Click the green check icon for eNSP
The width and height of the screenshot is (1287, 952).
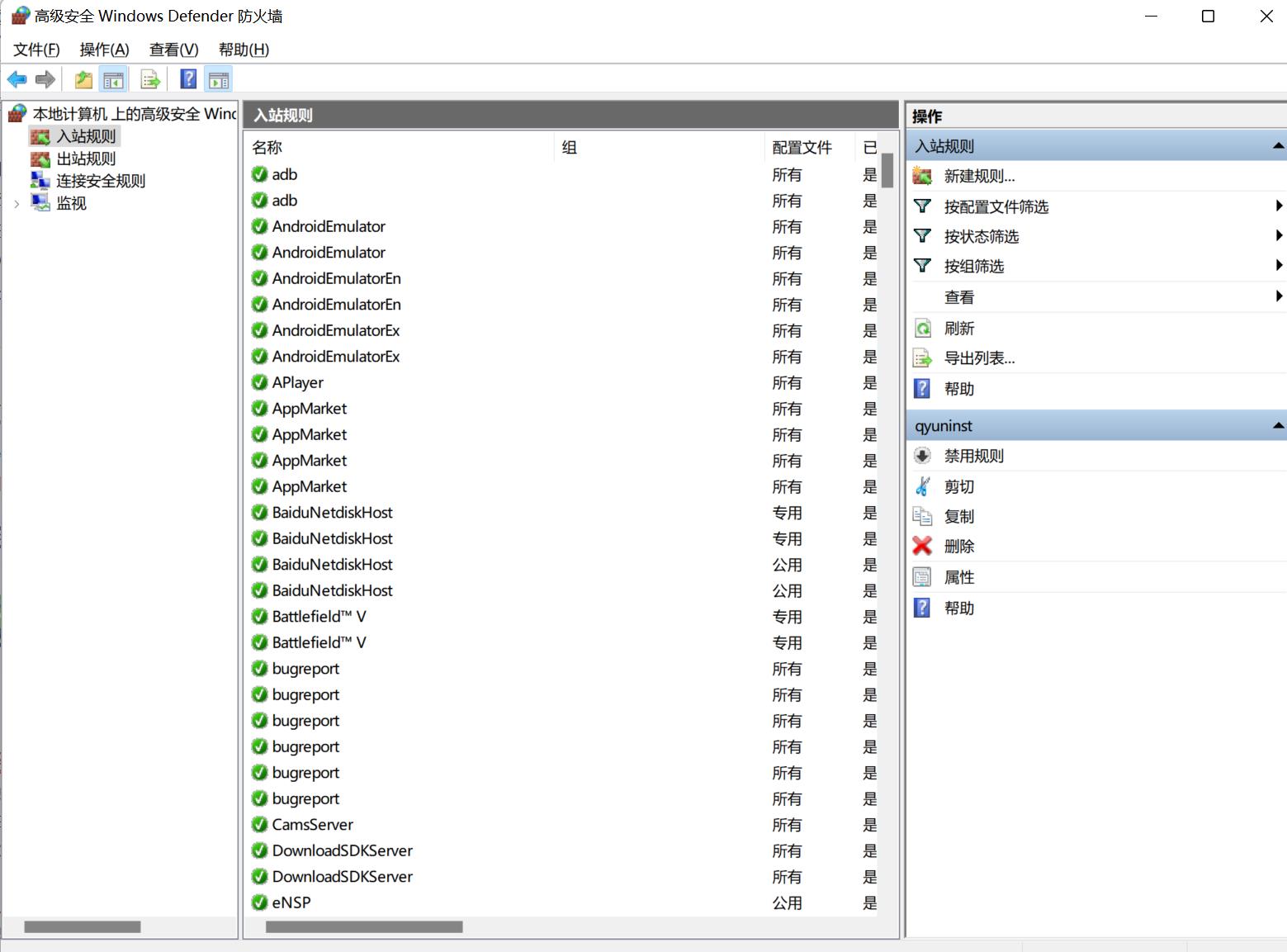coord(260,902)
